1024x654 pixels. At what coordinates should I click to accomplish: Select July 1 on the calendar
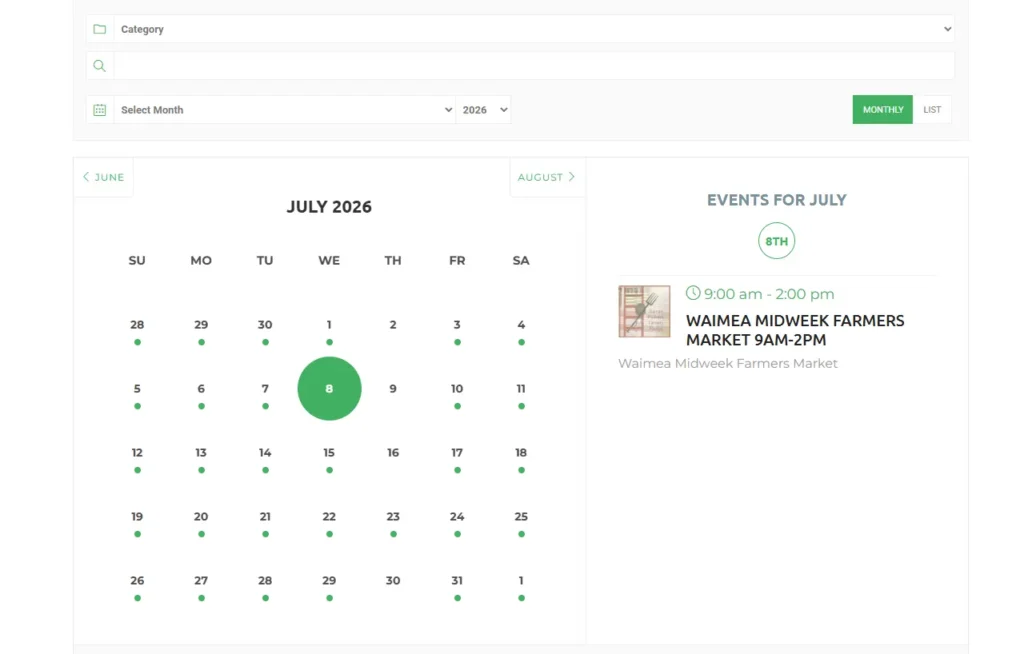coord(329,325)
